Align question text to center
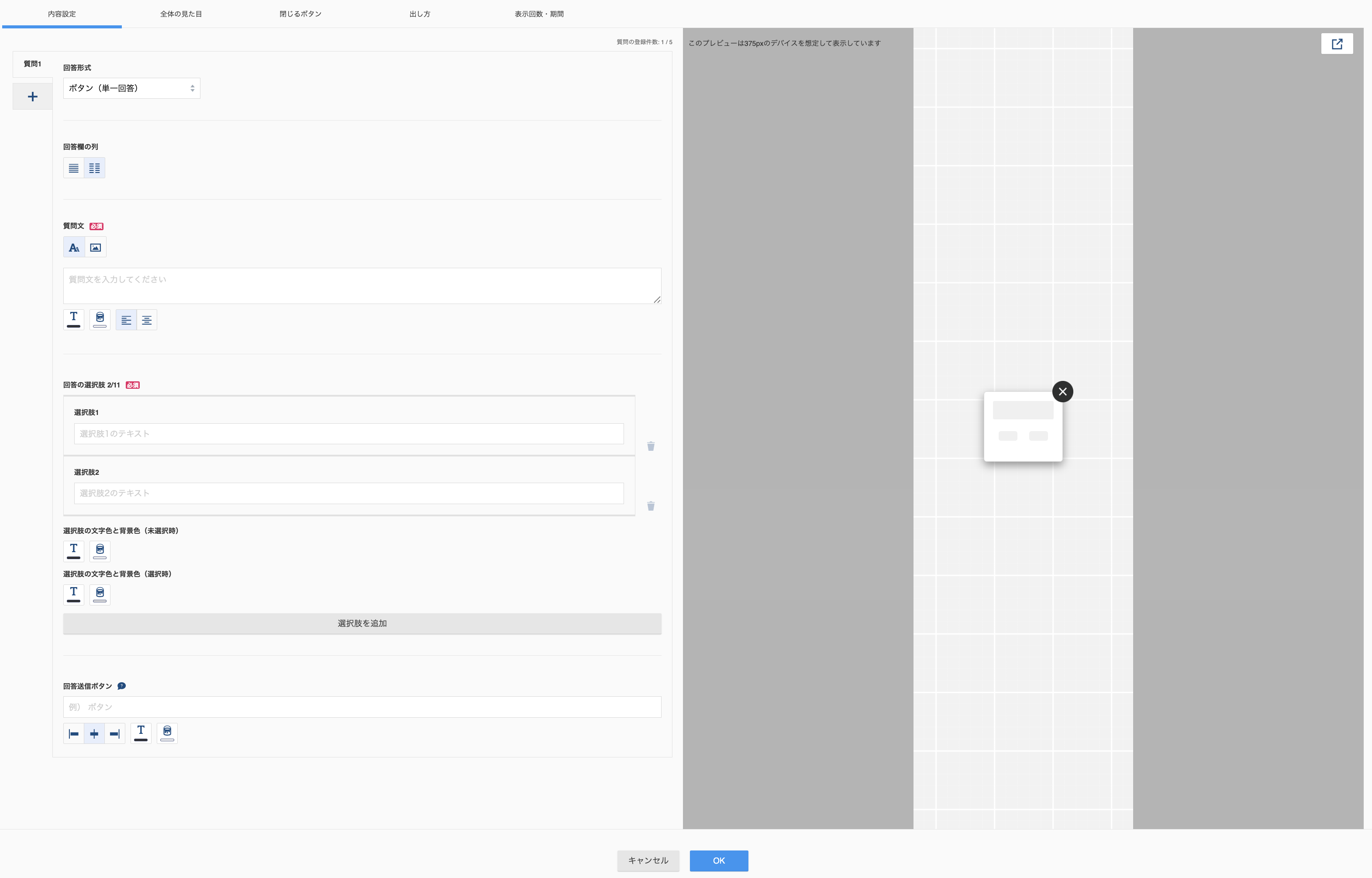This screenshot has height=878, width=1372. [147, 320]
